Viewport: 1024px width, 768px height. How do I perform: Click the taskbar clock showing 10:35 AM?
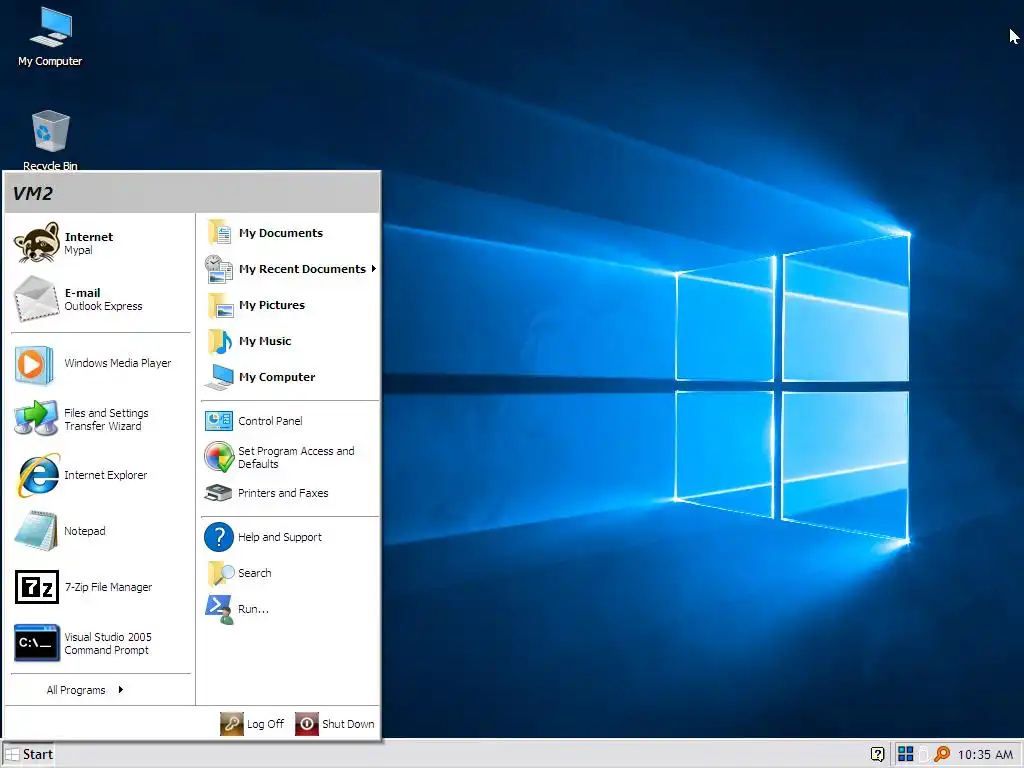tap(985, 755)
